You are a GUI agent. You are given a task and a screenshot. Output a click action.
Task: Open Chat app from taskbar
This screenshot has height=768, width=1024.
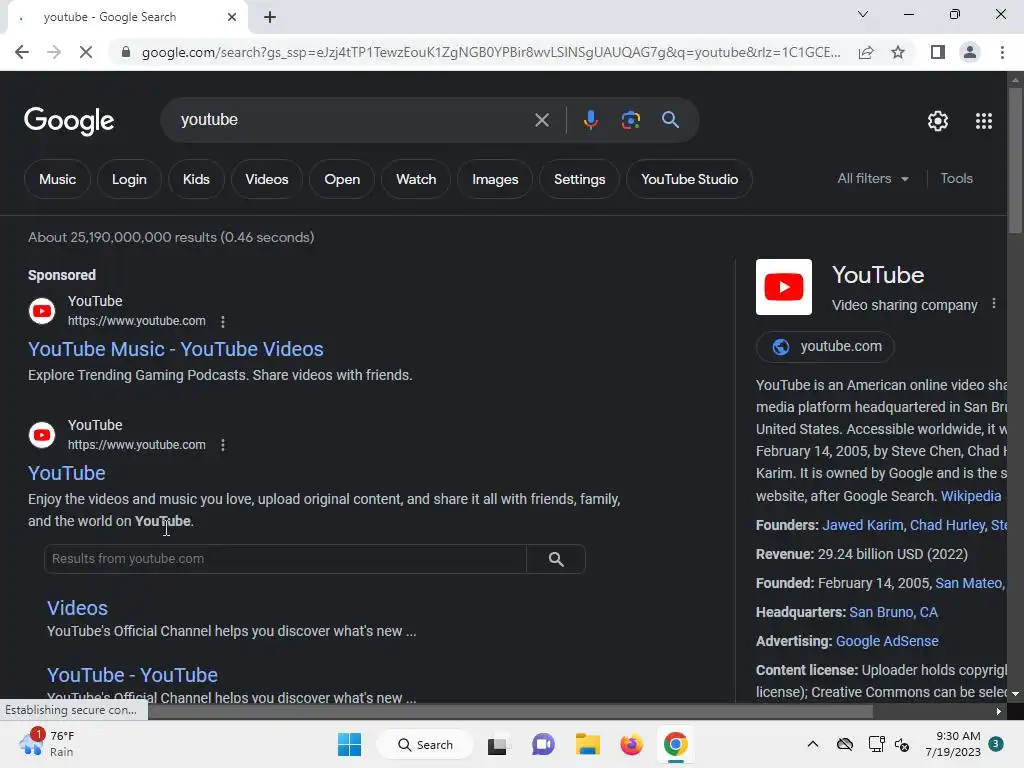(543, 744)
